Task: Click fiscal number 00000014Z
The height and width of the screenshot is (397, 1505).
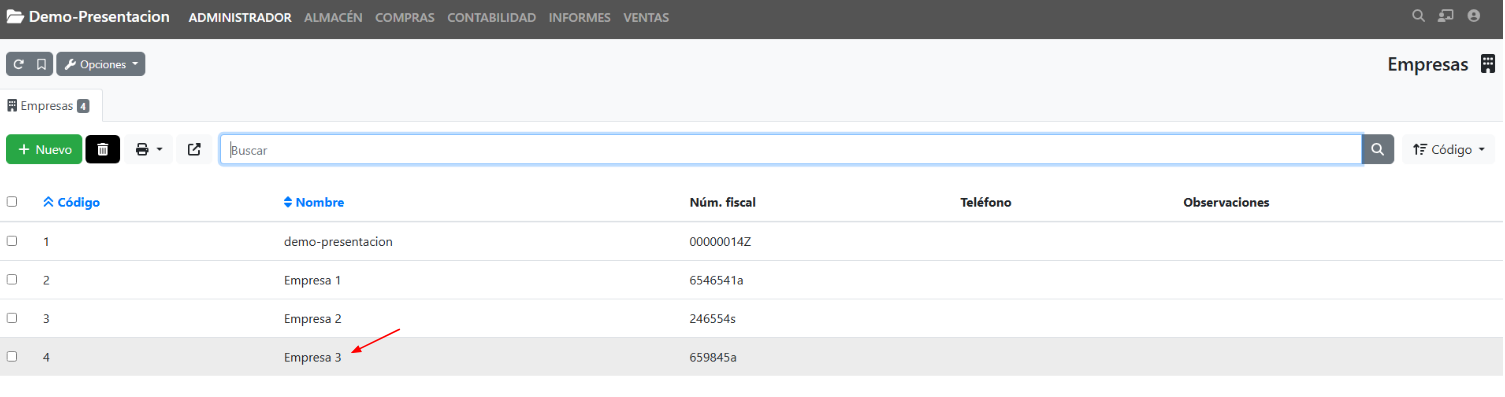Action: pos(720,242)
